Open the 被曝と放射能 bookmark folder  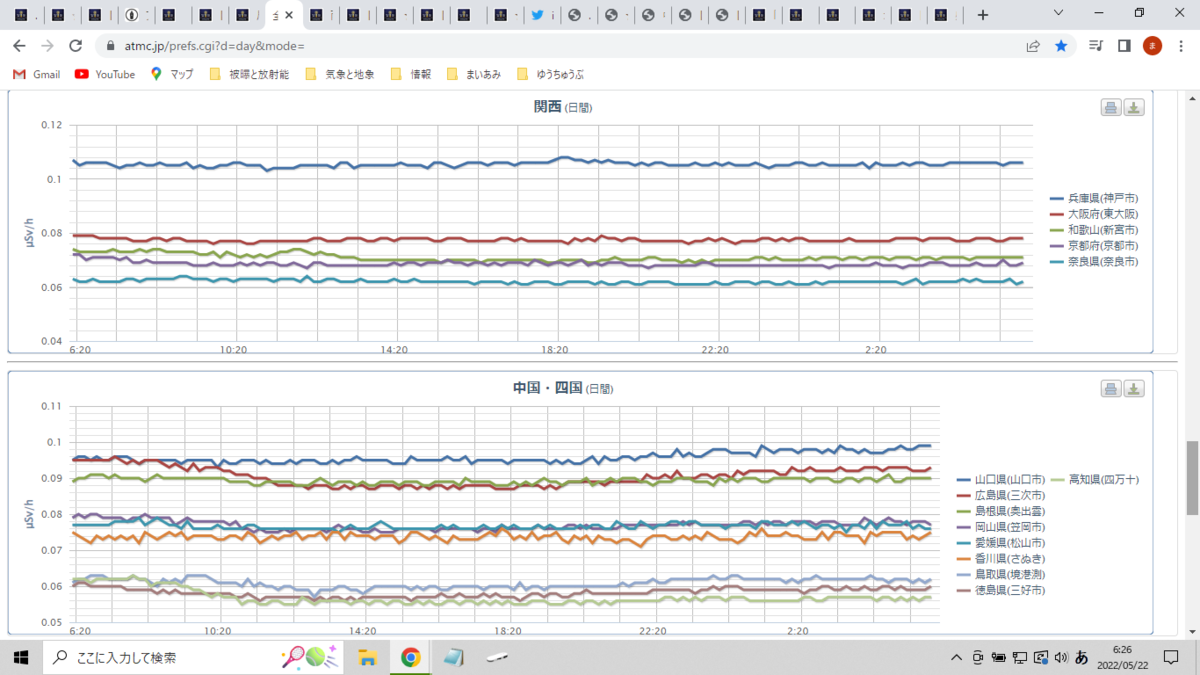249,74
